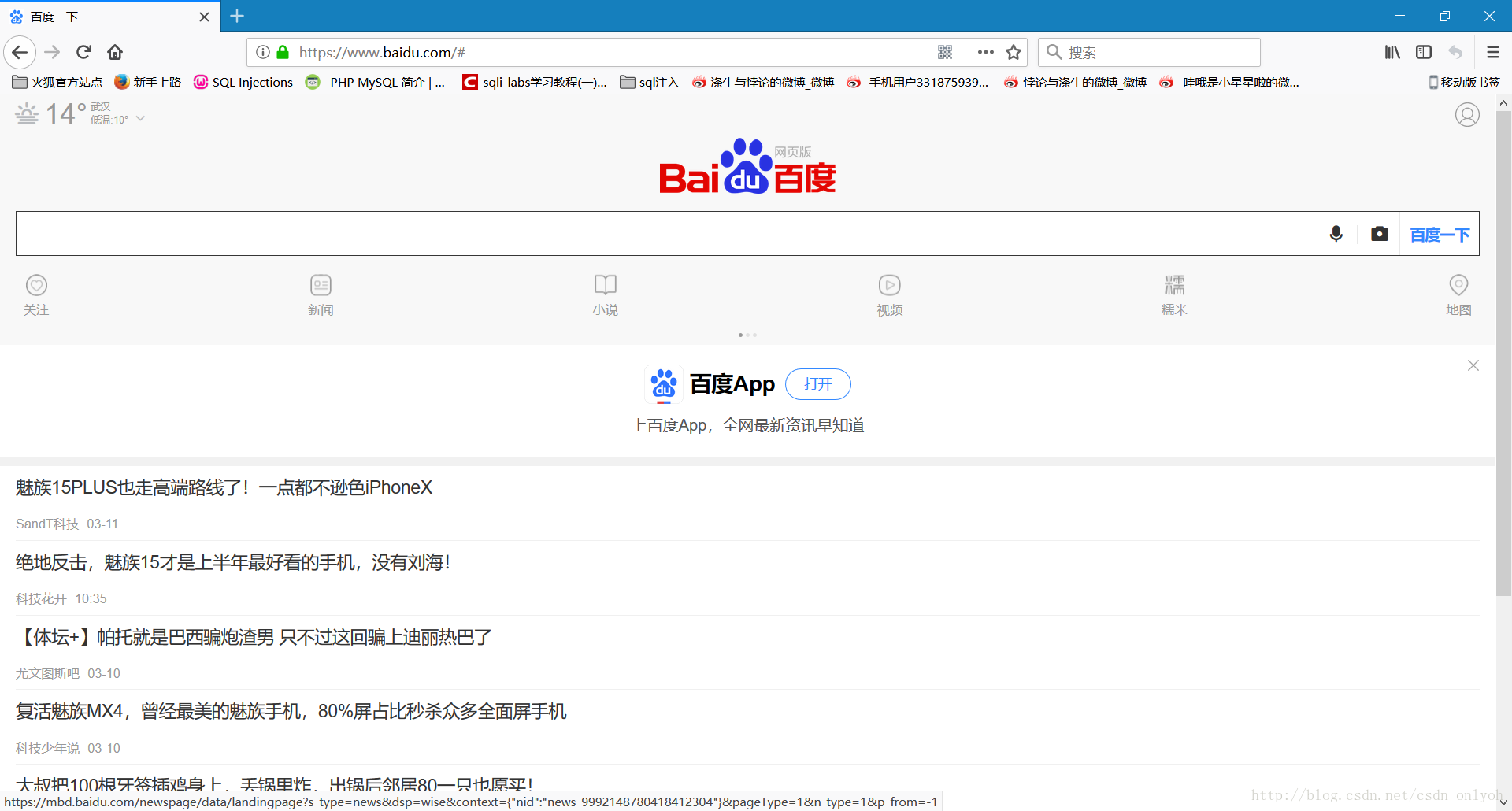Image resolution: width=1512 pixels, height=811 pixels.
Task: Open 涤生与悖论的微博 bookmark
Action: [763, 82]
